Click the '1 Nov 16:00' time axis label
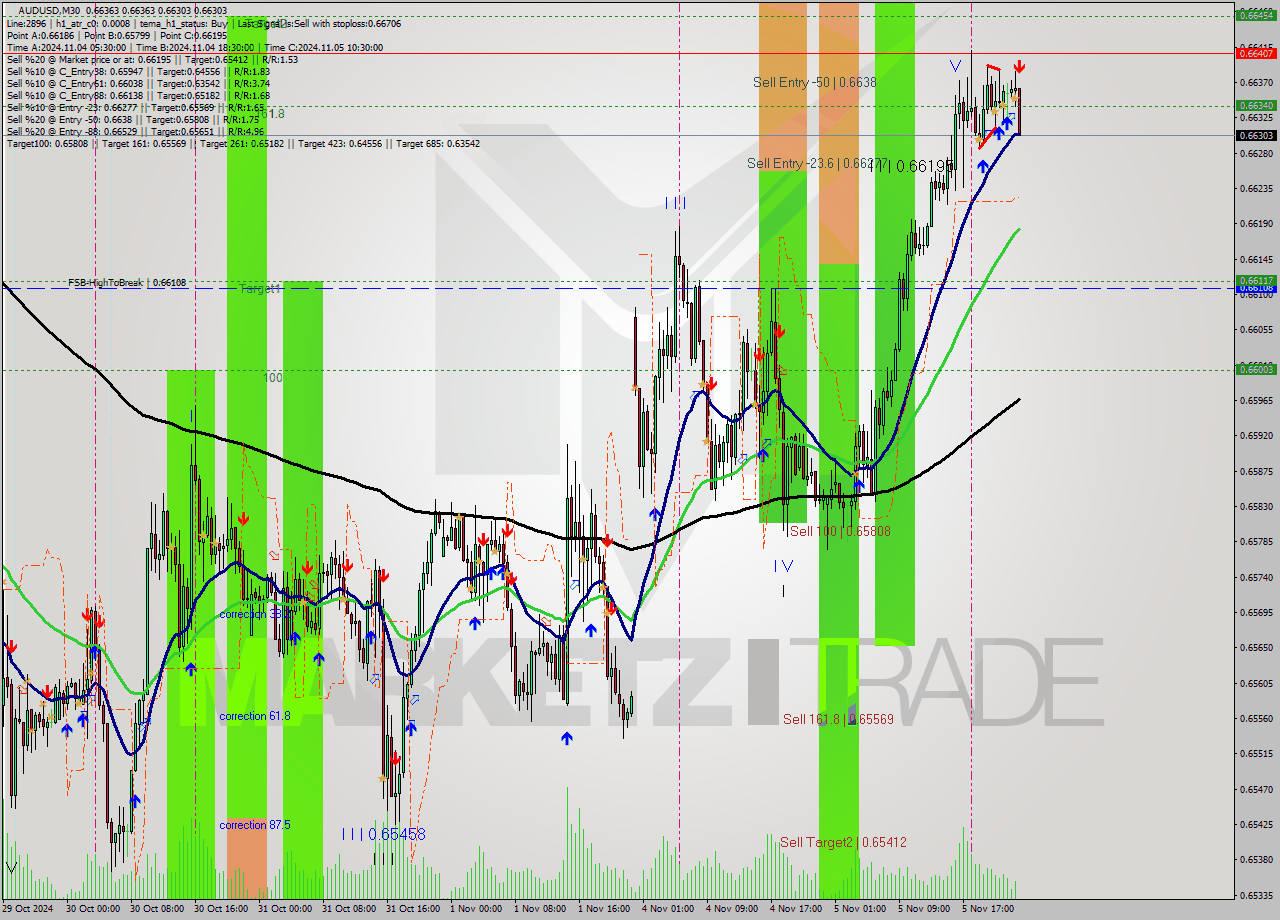 click(x=603, y=909)
